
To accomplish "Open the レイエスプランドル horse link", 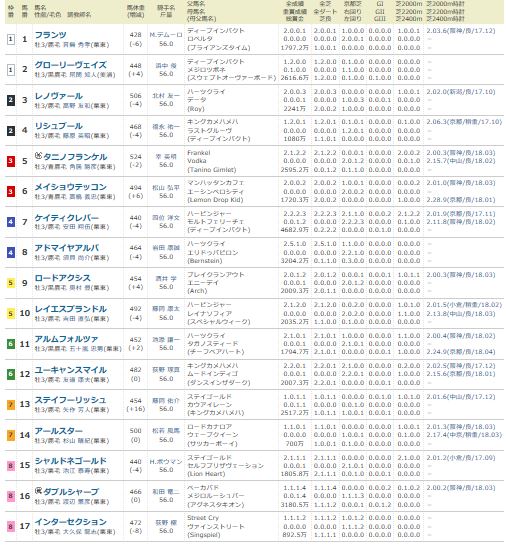I will [x=71, y=309].
